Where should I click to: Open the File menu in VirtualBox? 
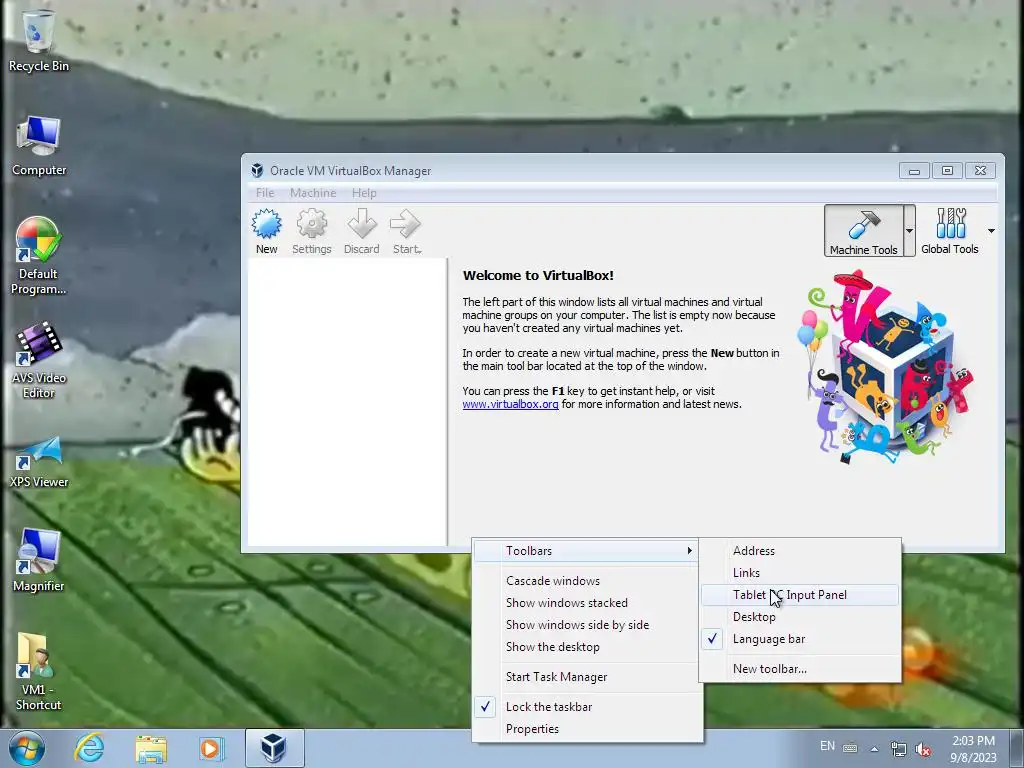(x=264, y=193)
